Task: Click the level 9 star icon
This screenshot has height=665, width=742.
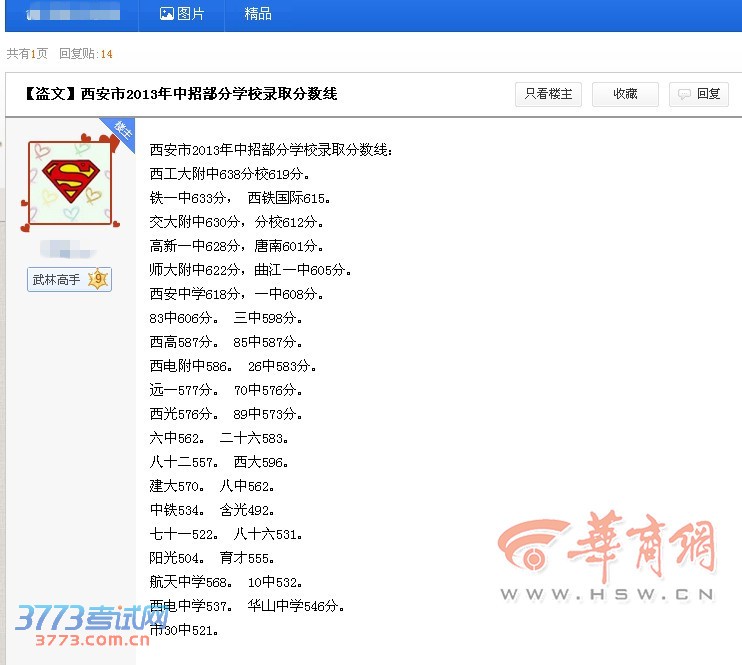Action: pyautogui.click(x=97, y=280)
